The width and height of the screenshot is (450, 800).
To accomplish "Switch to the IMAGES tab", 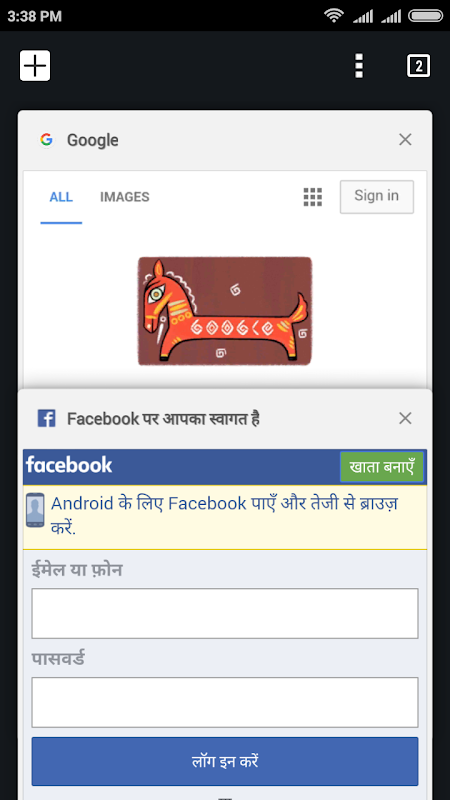I will [124, 197].
